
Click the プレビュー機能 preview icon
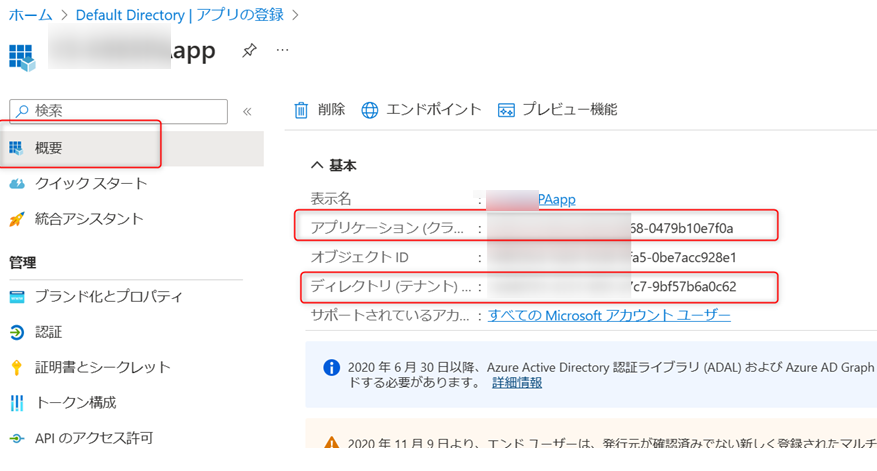[x=506, y=110]
